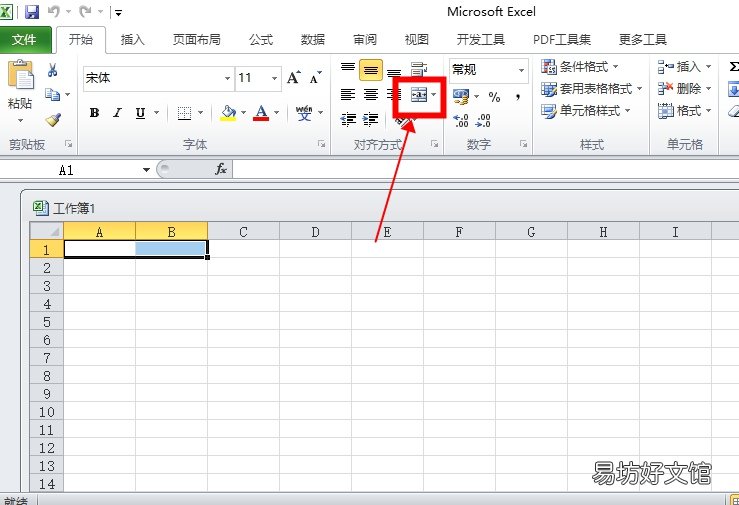
Task: Open 条件格式 conditional formatting menu
Action: (580, 67)
